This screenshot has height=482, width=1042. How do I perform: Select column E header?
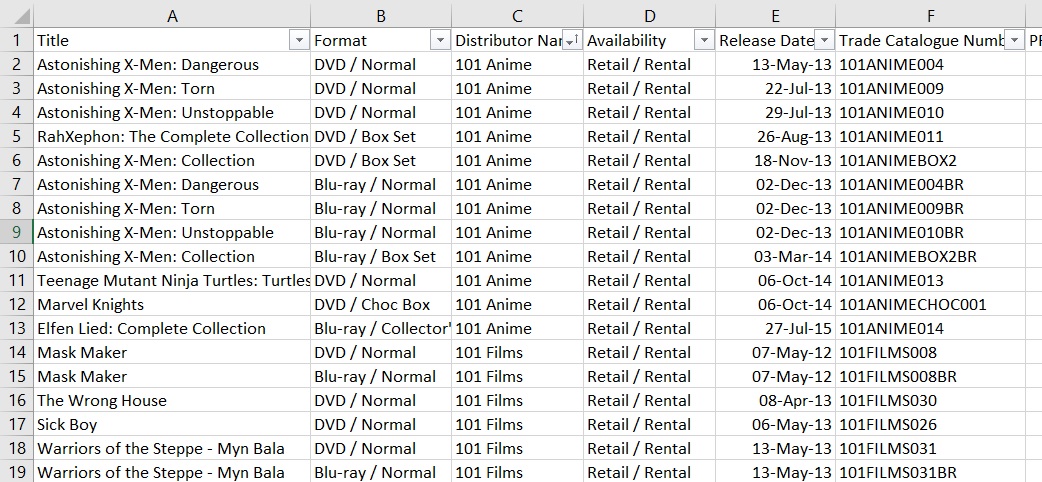(x=775, y=16)
